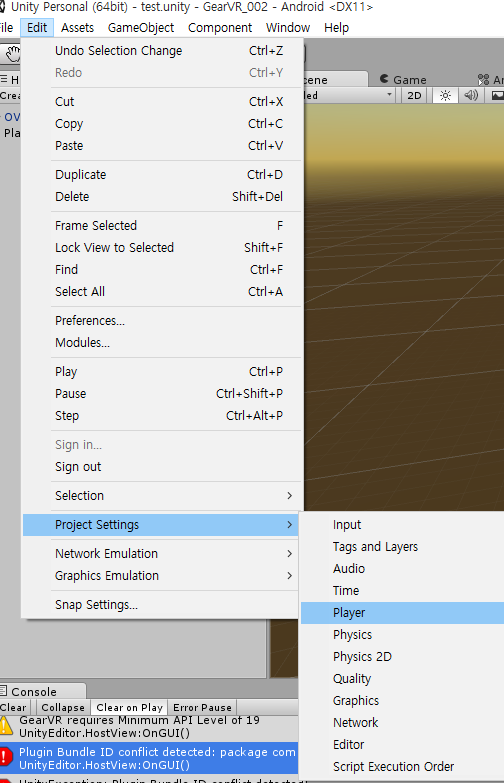Open Snap Settings...

[162, 604]
